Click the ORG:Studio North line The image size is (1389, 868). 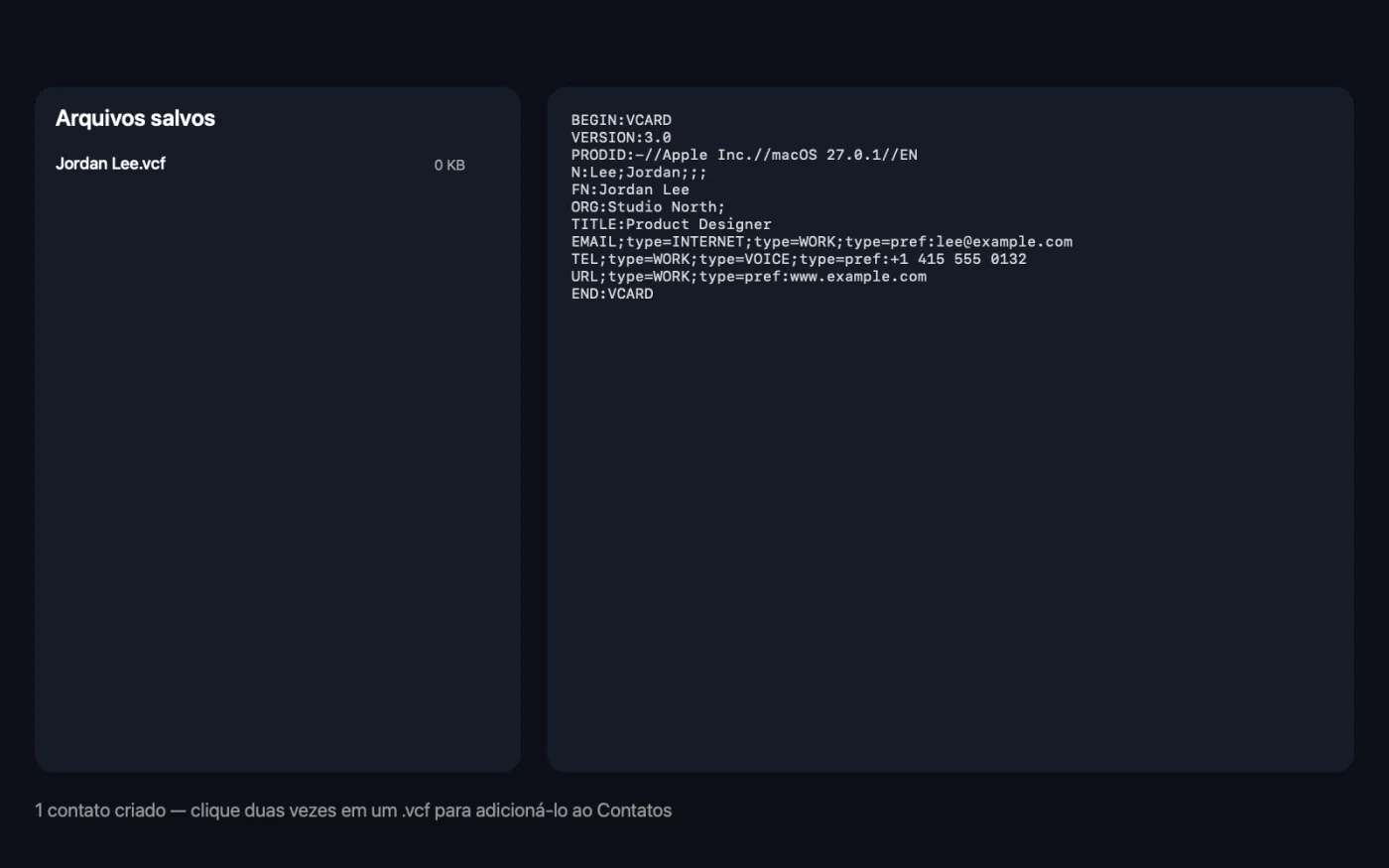[x=648, y=207]
